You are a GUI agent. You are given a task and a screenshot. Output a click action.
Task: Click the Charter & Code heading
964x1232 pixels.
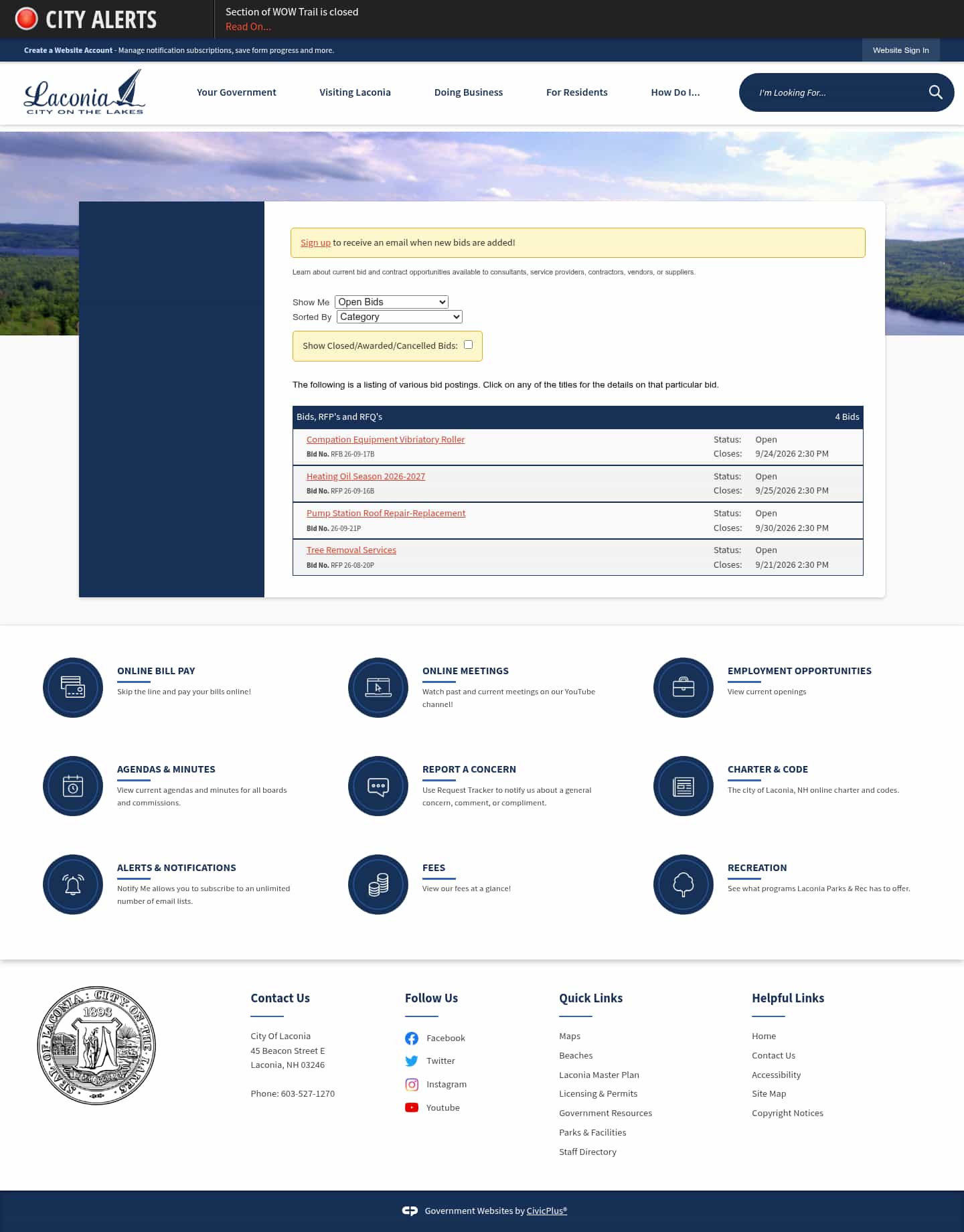768,769
